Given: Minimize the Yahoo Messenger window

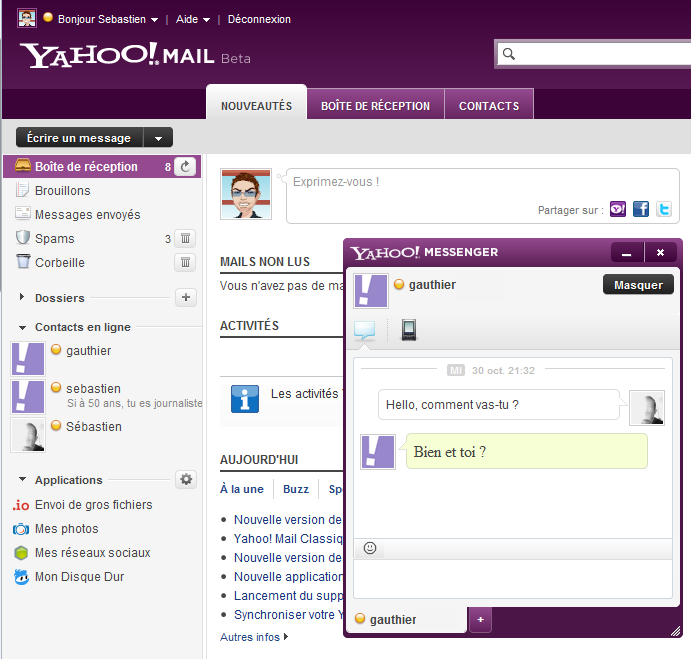Looking at the screenshot, I should (x=627, y=253).
